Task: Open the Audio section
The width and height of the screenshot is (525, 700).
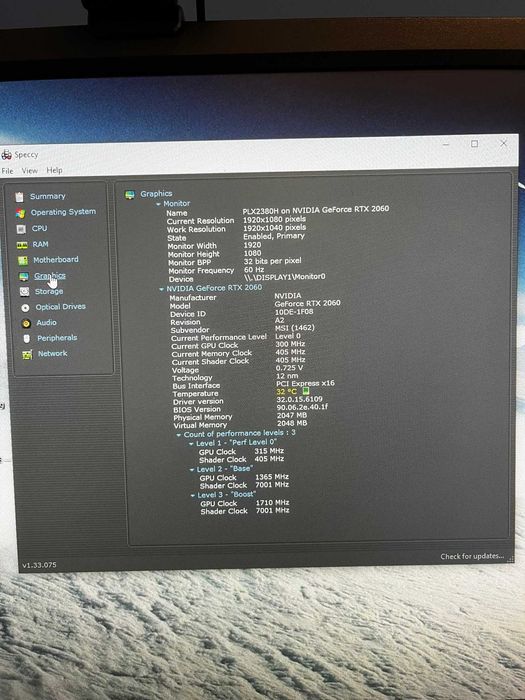Action: pyautogui.click(x=46, y=322)
